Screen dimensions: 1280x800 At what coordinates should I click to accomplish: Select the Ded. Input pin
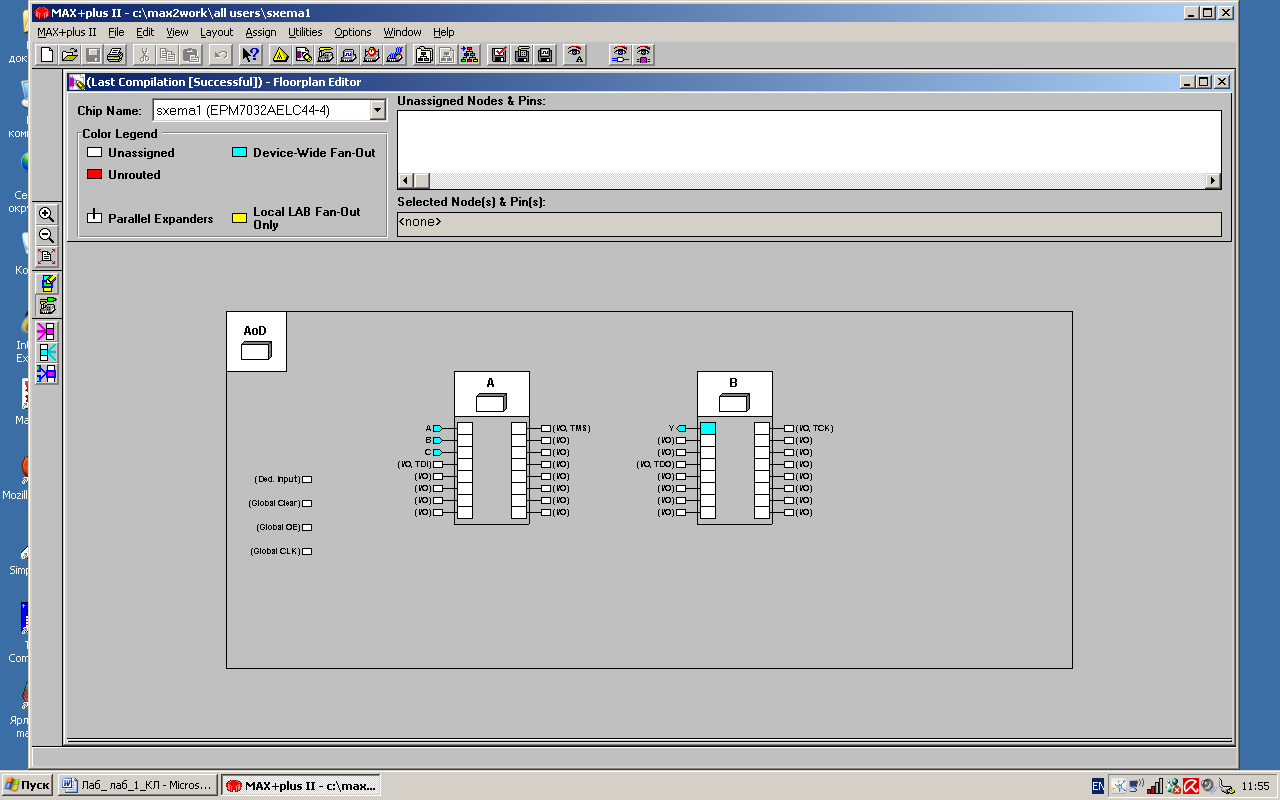pos(307,479)
